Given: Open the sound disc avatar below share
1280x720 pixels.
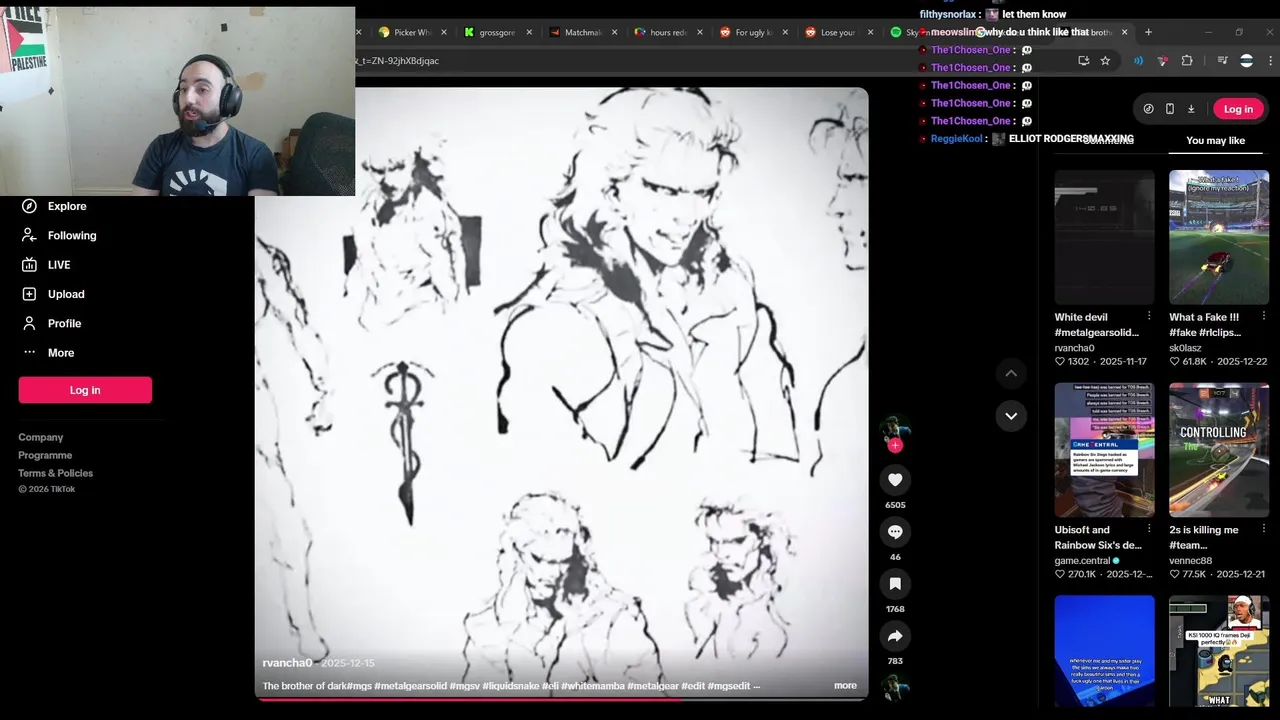Looking at the screenshot, I should [895, 688].
